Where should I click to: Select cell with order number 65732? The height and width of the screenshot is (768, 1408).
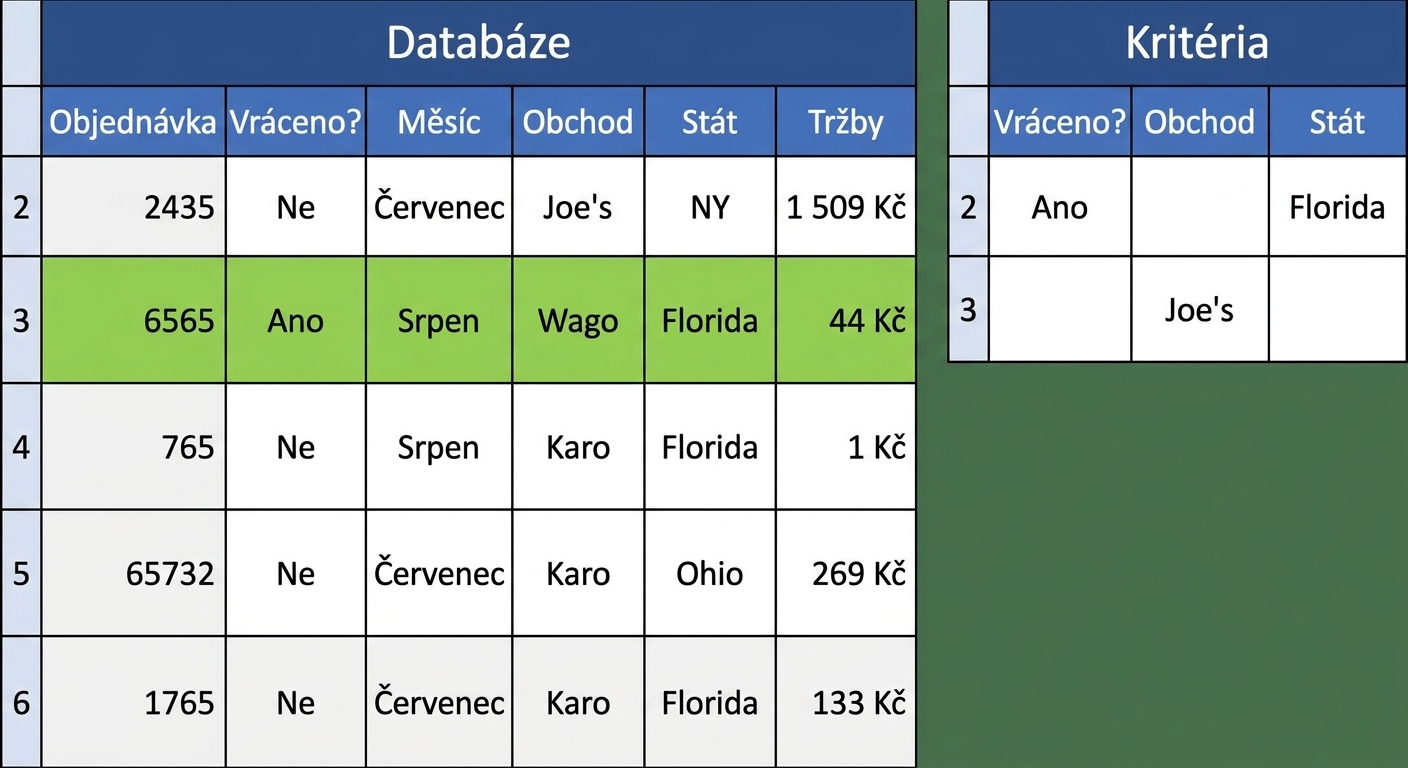tap(133, 574)
